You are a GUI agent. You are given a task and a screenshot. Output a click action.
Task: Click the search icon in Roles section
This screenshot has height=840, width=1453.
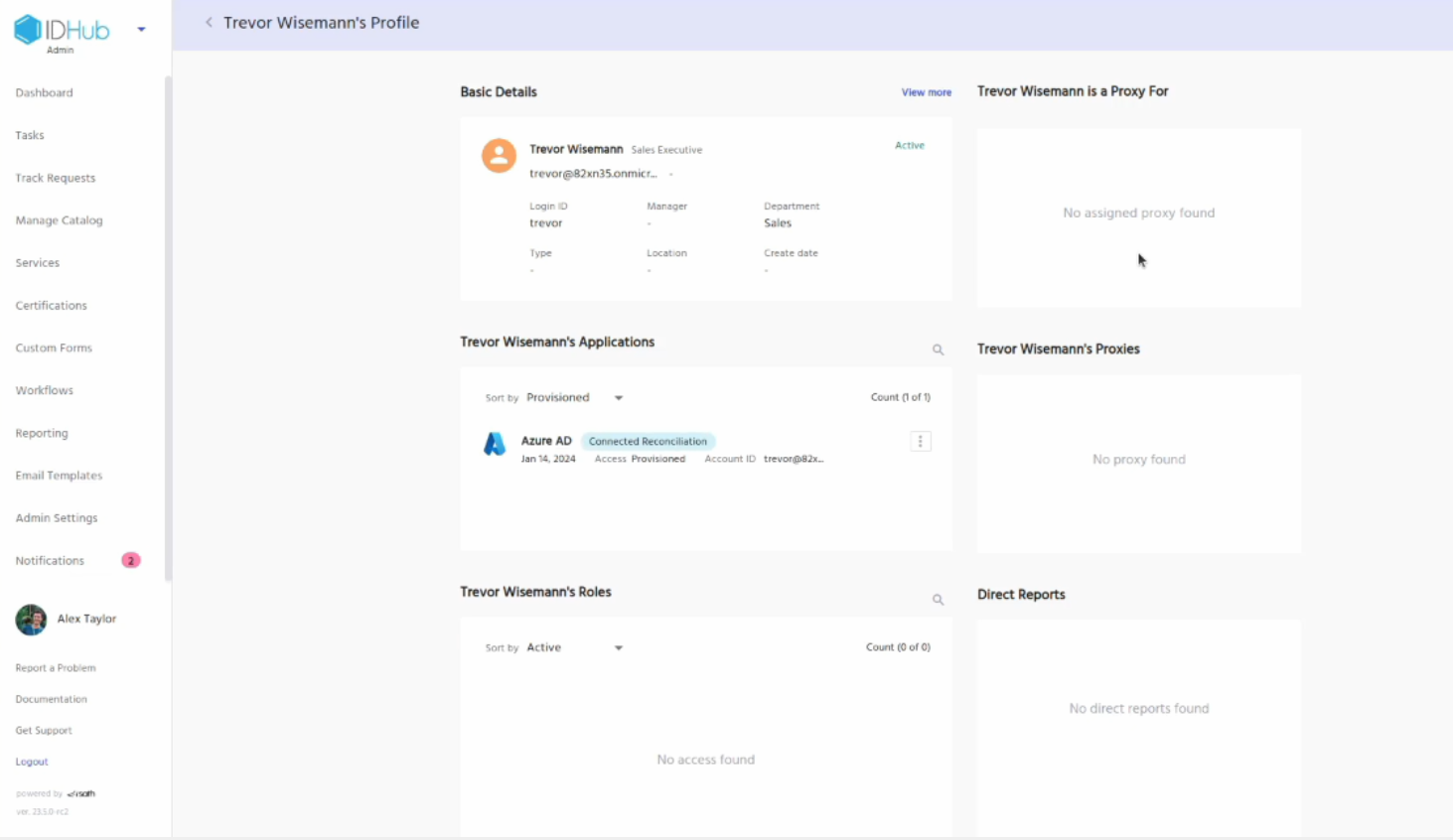[x=938, y=600]
